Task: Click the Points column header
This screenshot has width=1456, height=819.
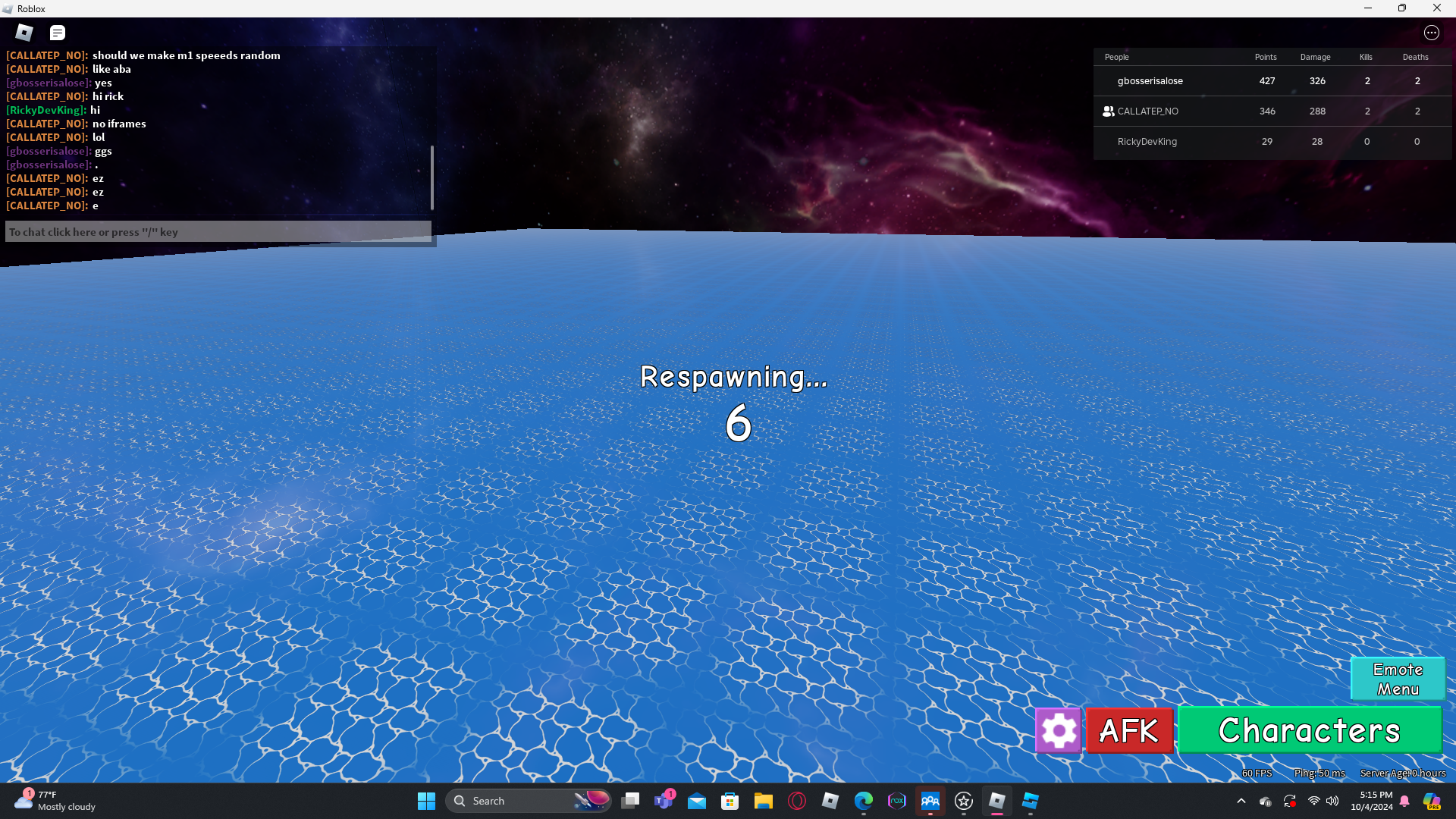Action: pyautogui.click(x=1266, y=57)
